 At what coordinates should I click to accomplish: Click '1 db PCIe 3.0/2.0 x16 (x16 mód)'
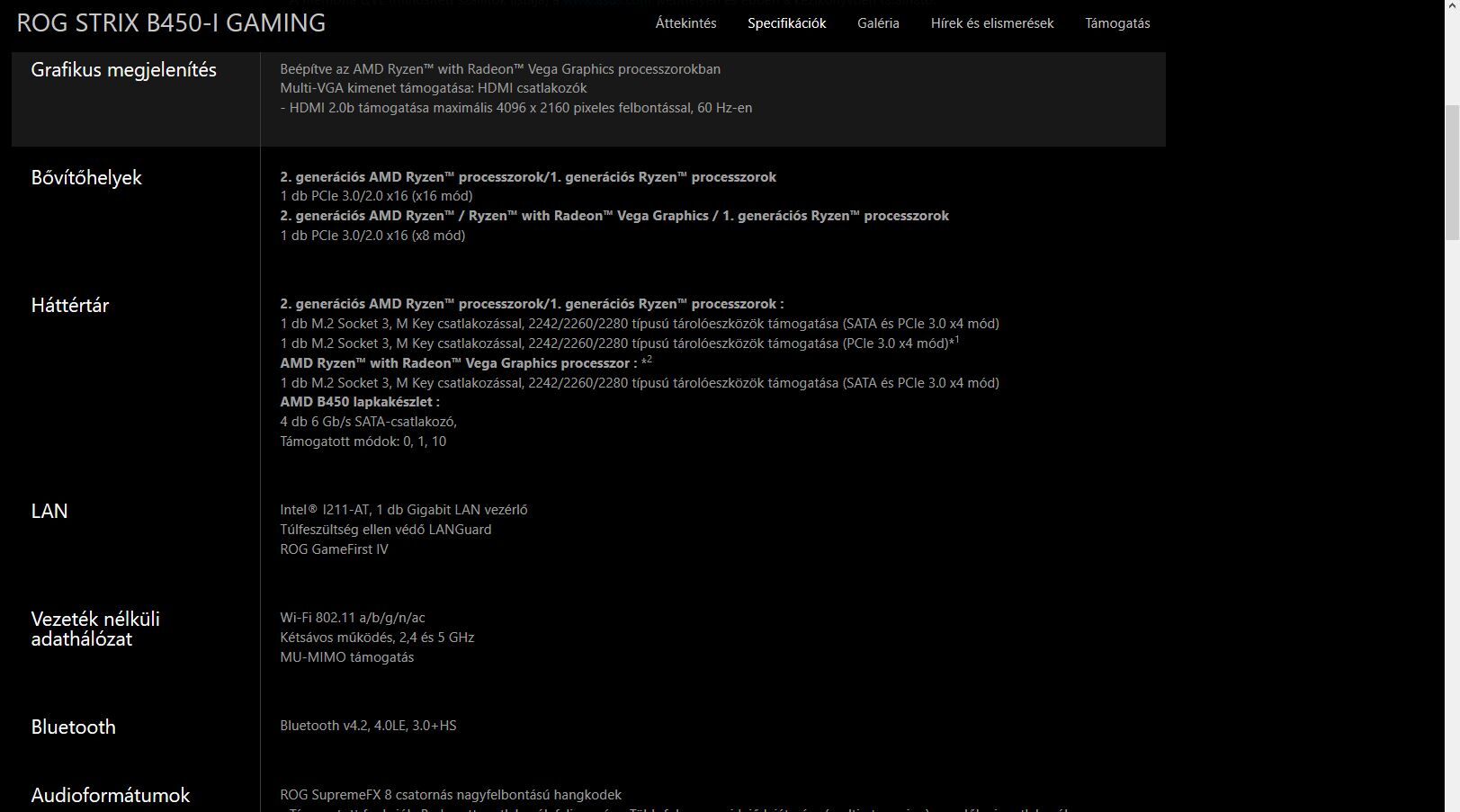pyautogui.click(x=376, y=196)
